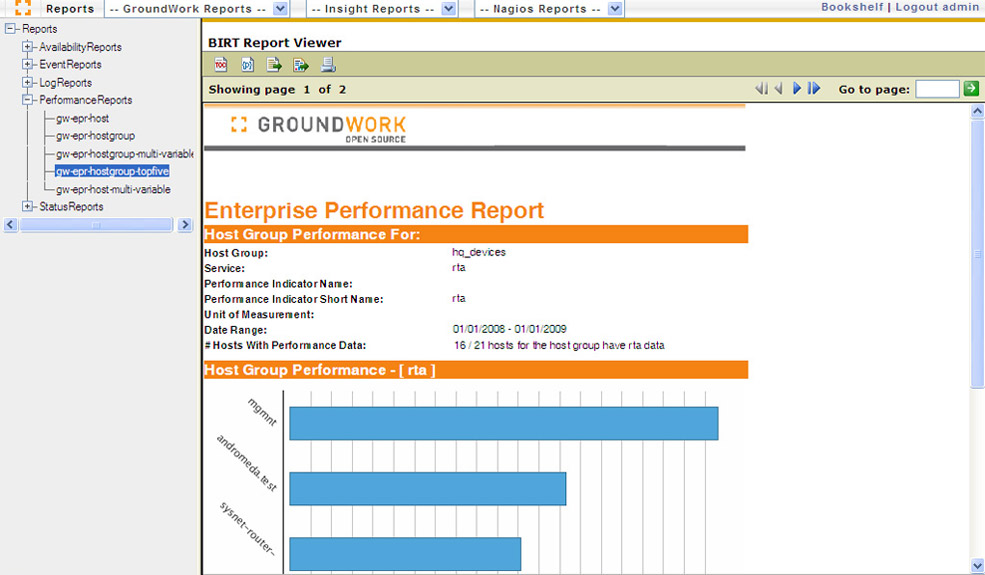This screenshot has height=575, width=985.
Task: Click tree panel scroll right arrow
Action: tap(185, 224)
